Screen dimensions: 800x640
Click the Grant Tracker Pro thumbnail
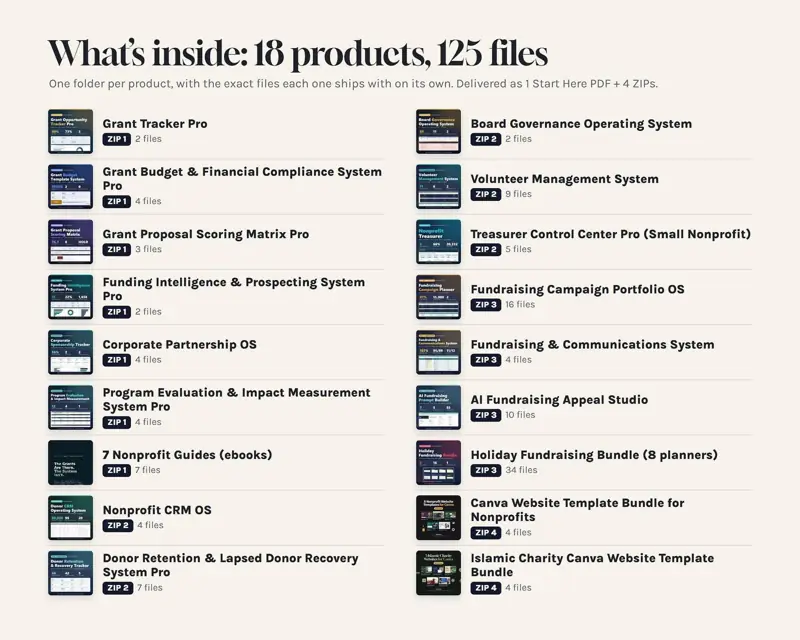coord(70,131)
